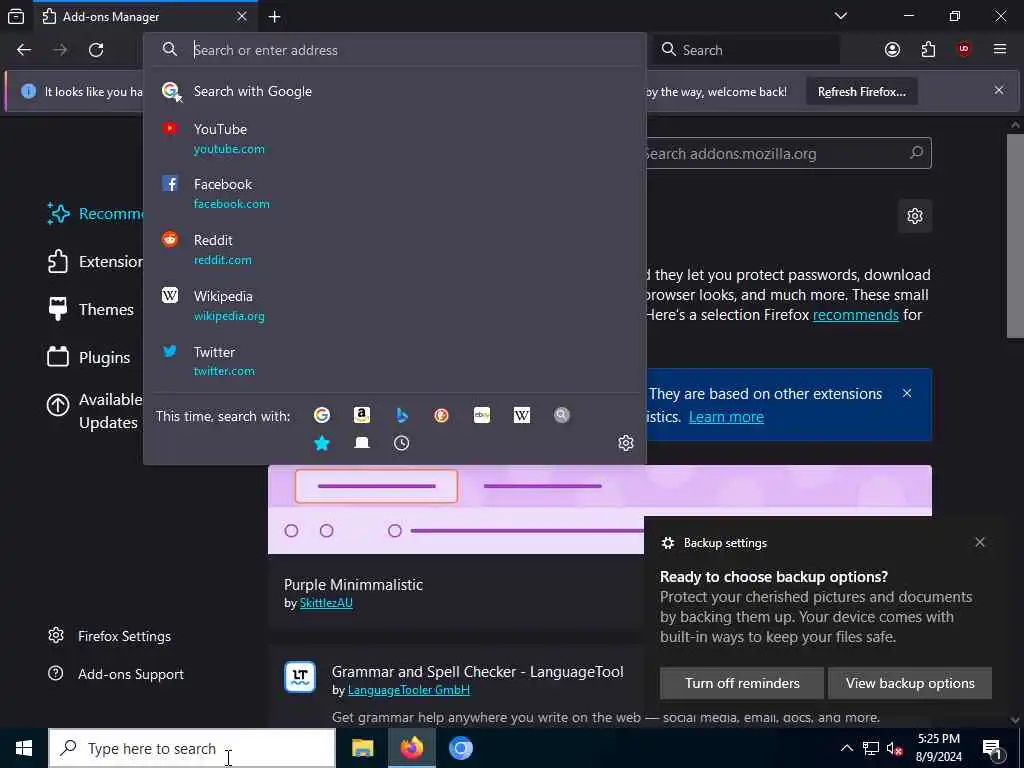Viewport: 1024px width, 768px height.
Task: Expand the list all tabs chevron
Action: [841, 16]
